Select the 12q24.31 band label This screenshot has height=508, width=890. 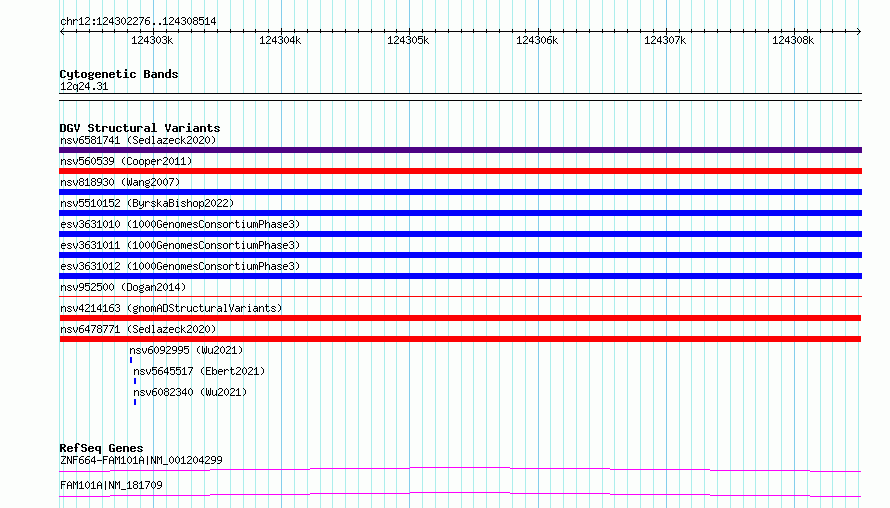[84, 86]
